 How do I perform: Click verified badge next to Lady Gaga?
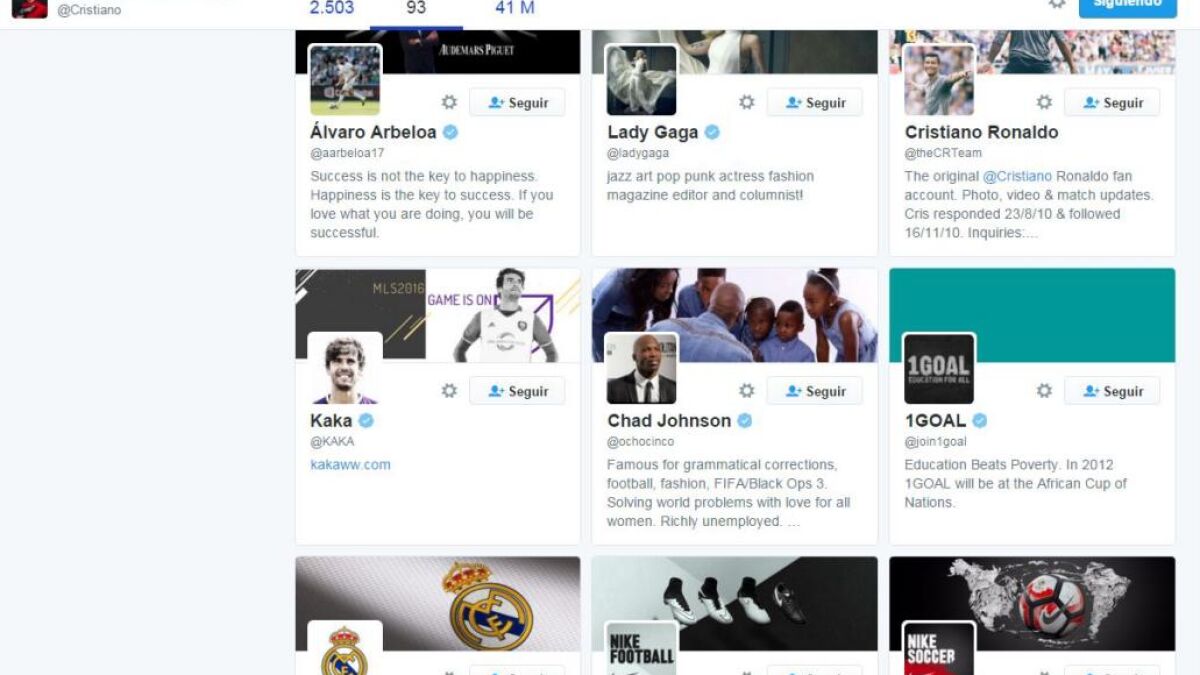712,132
